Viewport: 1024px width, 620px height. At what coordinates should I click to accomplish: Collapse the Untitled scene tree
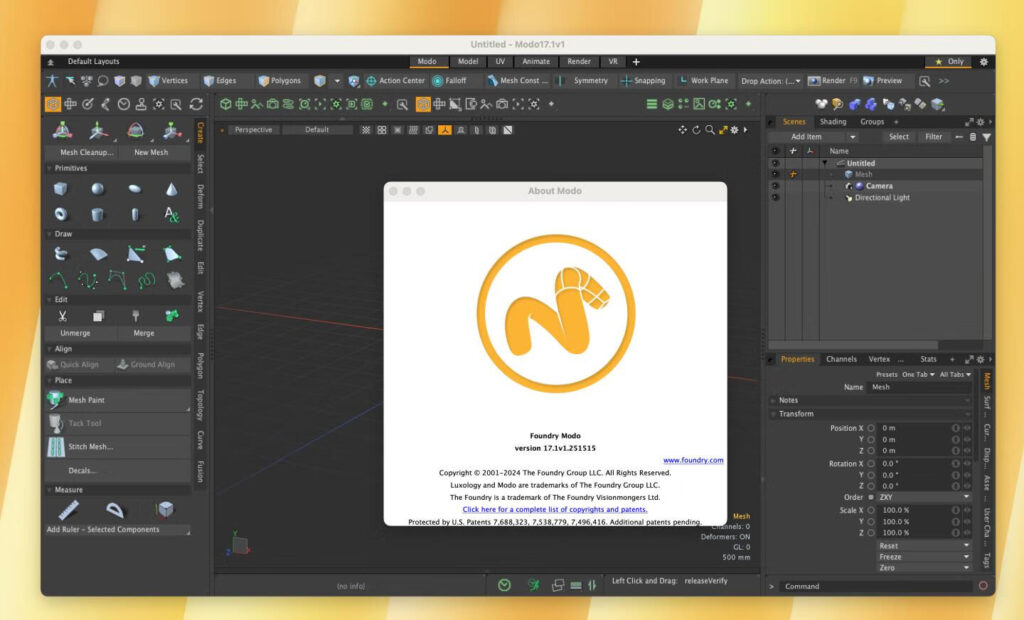coord(825,163)
